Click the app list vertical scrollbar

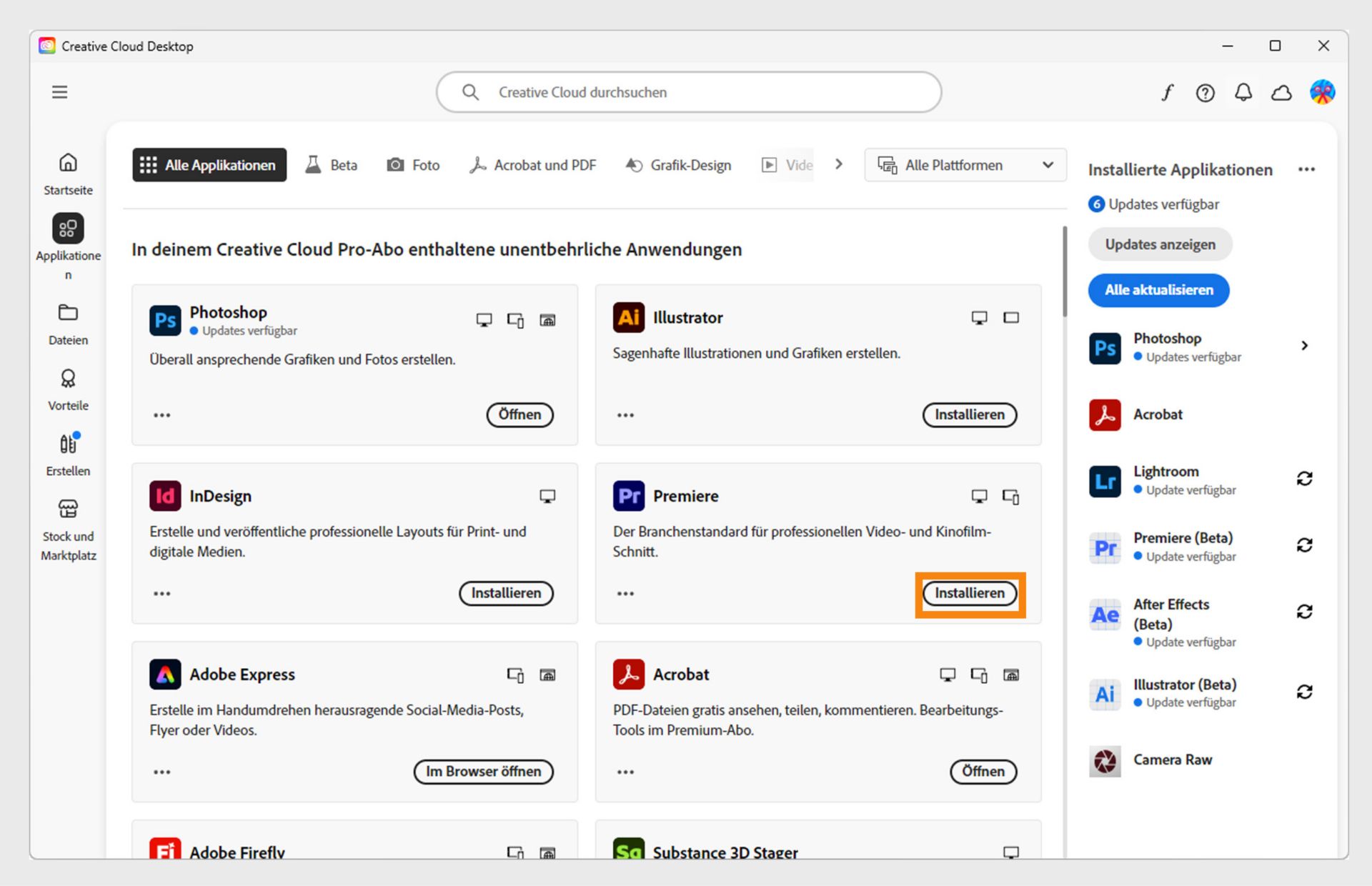click(1065, 272)
